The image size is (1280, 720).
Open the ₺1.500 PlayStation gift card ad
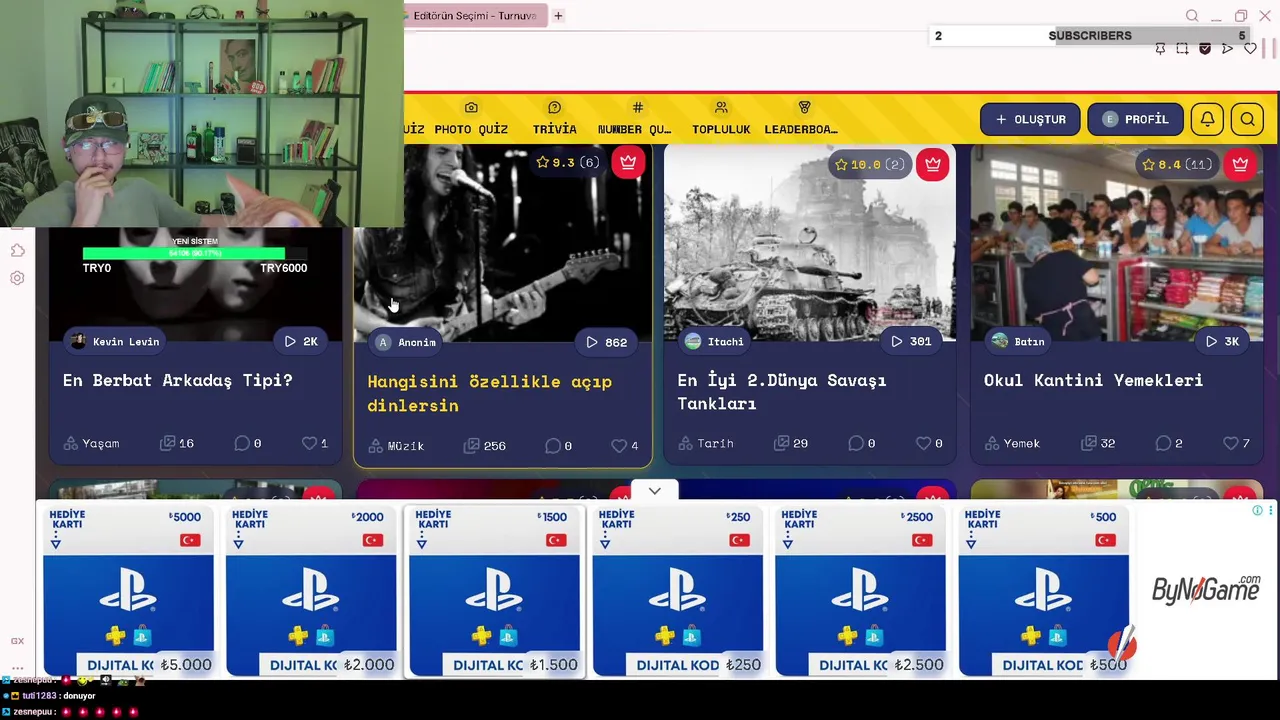point(494,592)
